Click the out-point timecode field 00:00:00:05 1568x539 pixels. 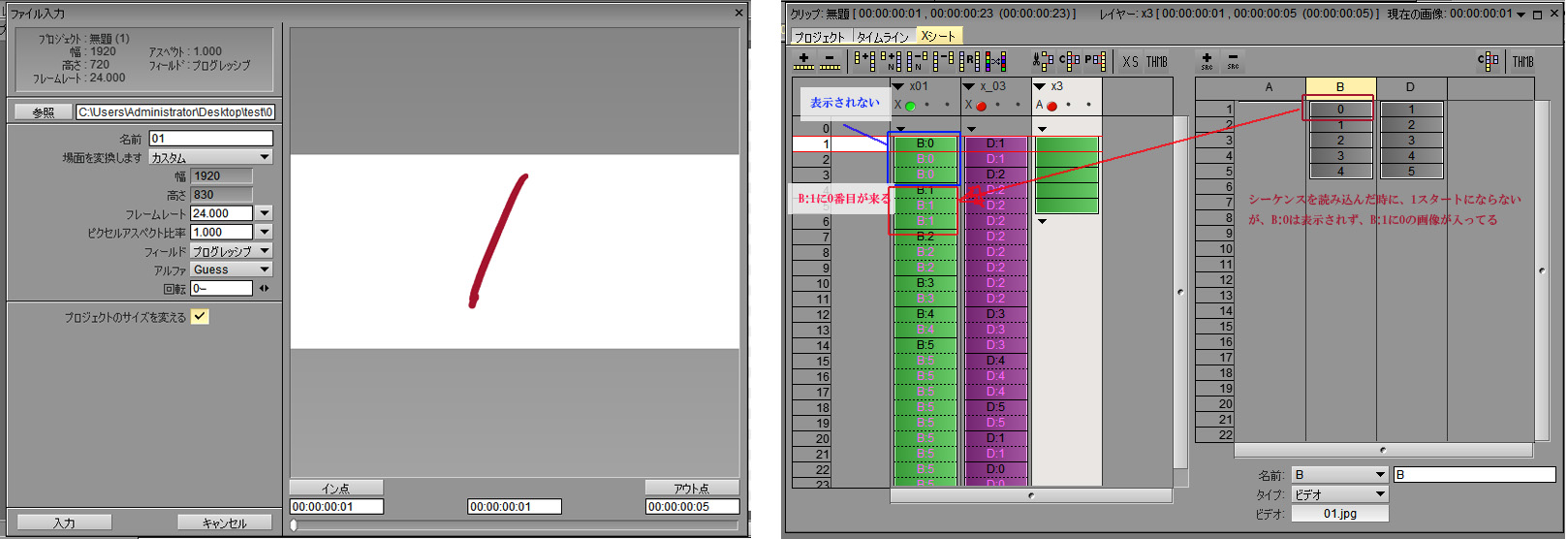[692, 506]
